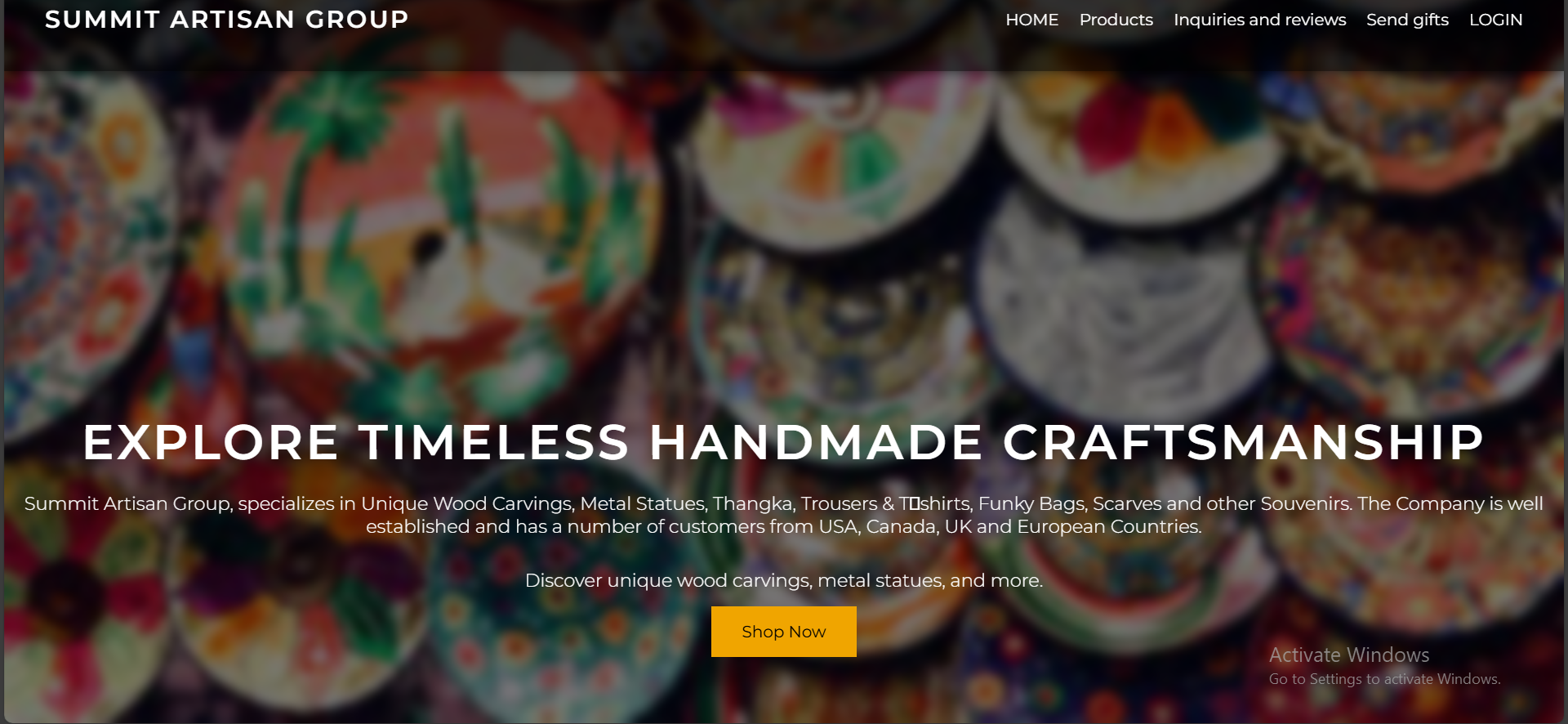Select the Send gifts menu item
The height and width of the screenshot is (724, 1568).
point(1407,20)
